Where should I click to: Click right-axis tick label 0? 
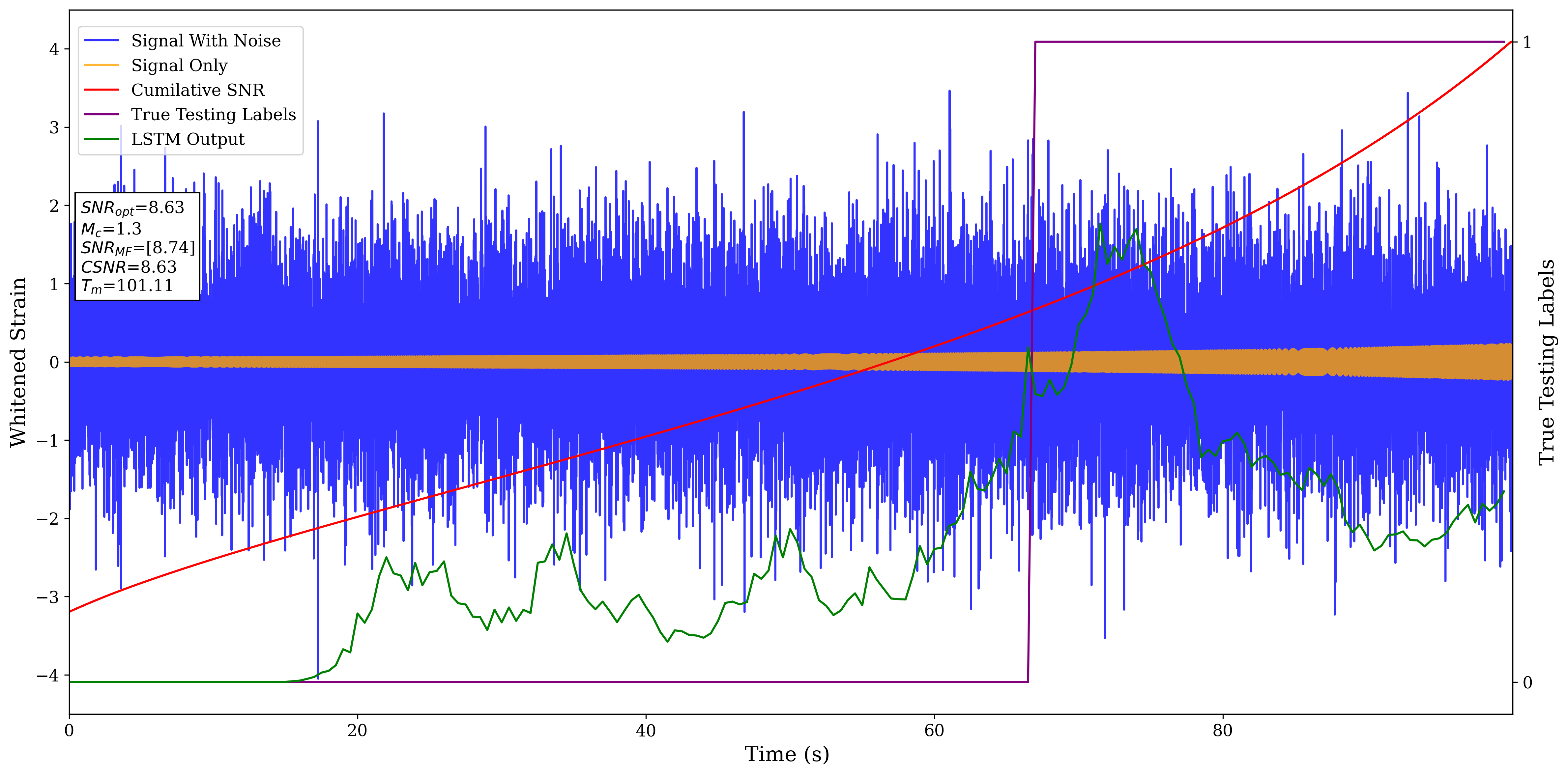[1527, 682]
